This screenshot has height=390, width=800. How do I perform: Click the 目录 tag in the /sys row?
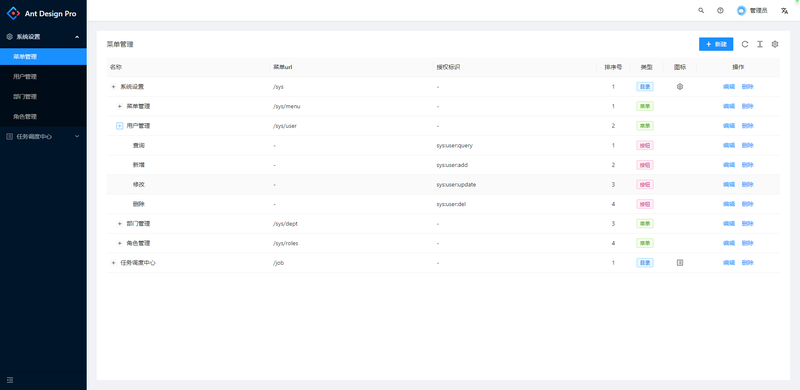tap(645, 87)
